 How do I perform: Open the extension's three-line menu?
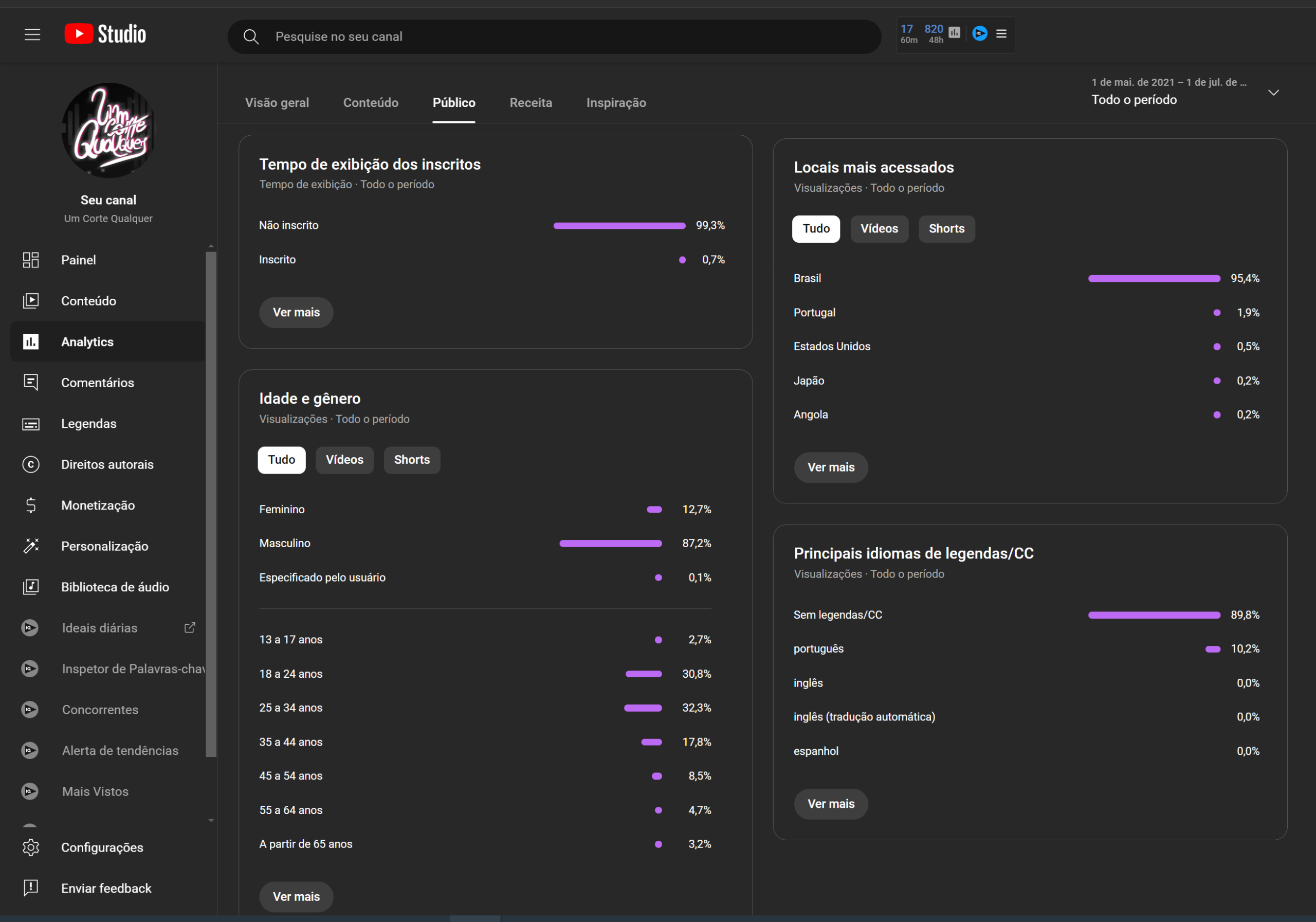tap(1001, 34)
